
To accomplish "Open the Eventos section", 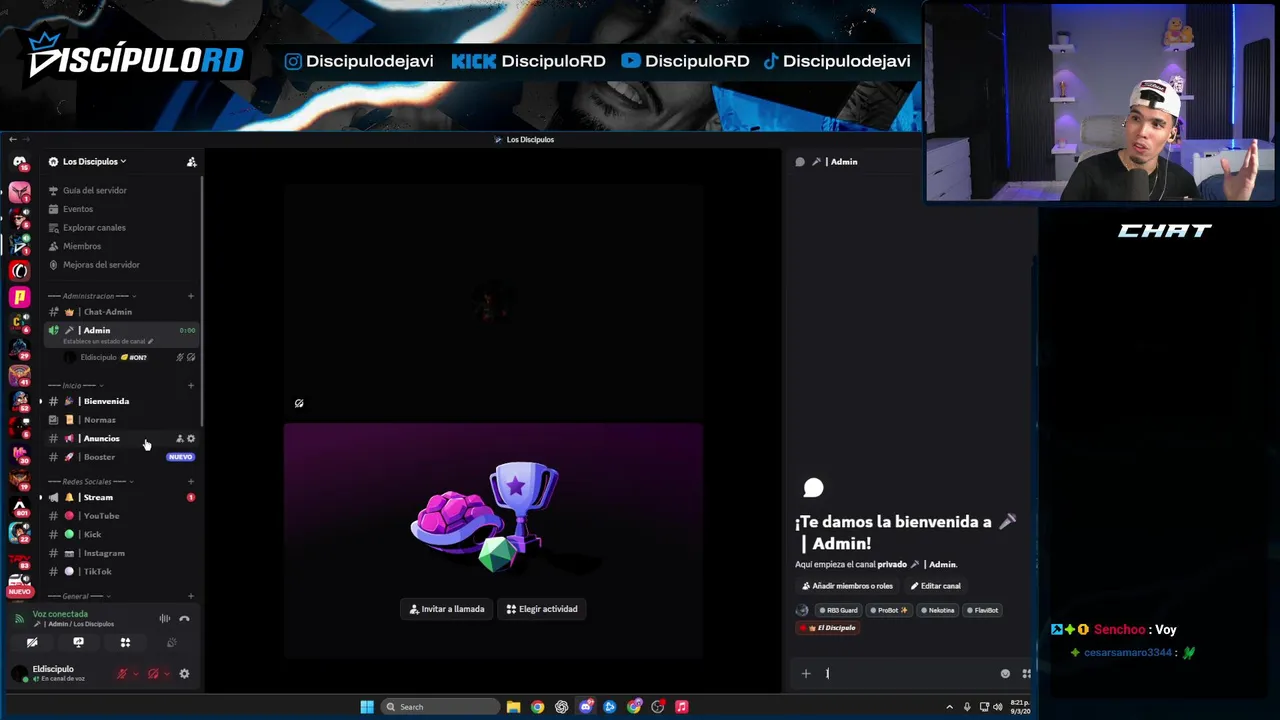I will [78, 209].
